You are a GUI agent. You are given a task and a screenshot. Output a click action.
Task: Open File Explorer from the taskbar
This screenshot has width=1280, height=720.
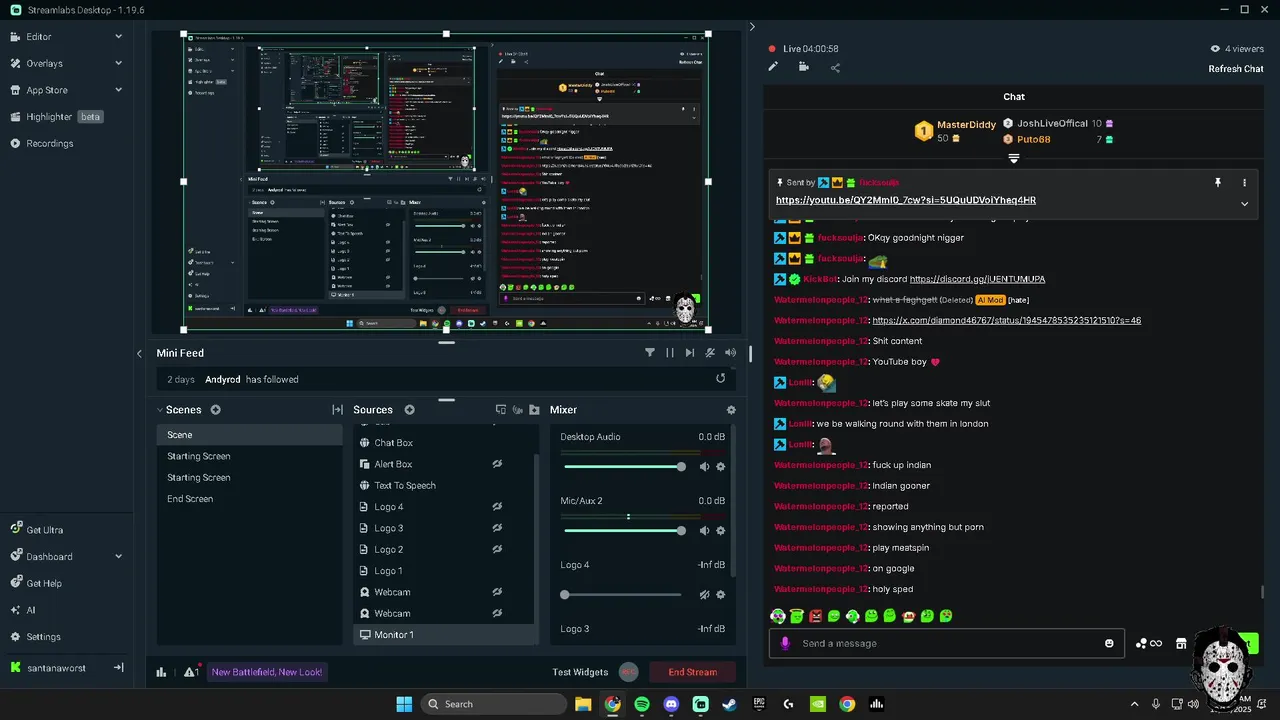pyautogui.click(x=583, y=704)
